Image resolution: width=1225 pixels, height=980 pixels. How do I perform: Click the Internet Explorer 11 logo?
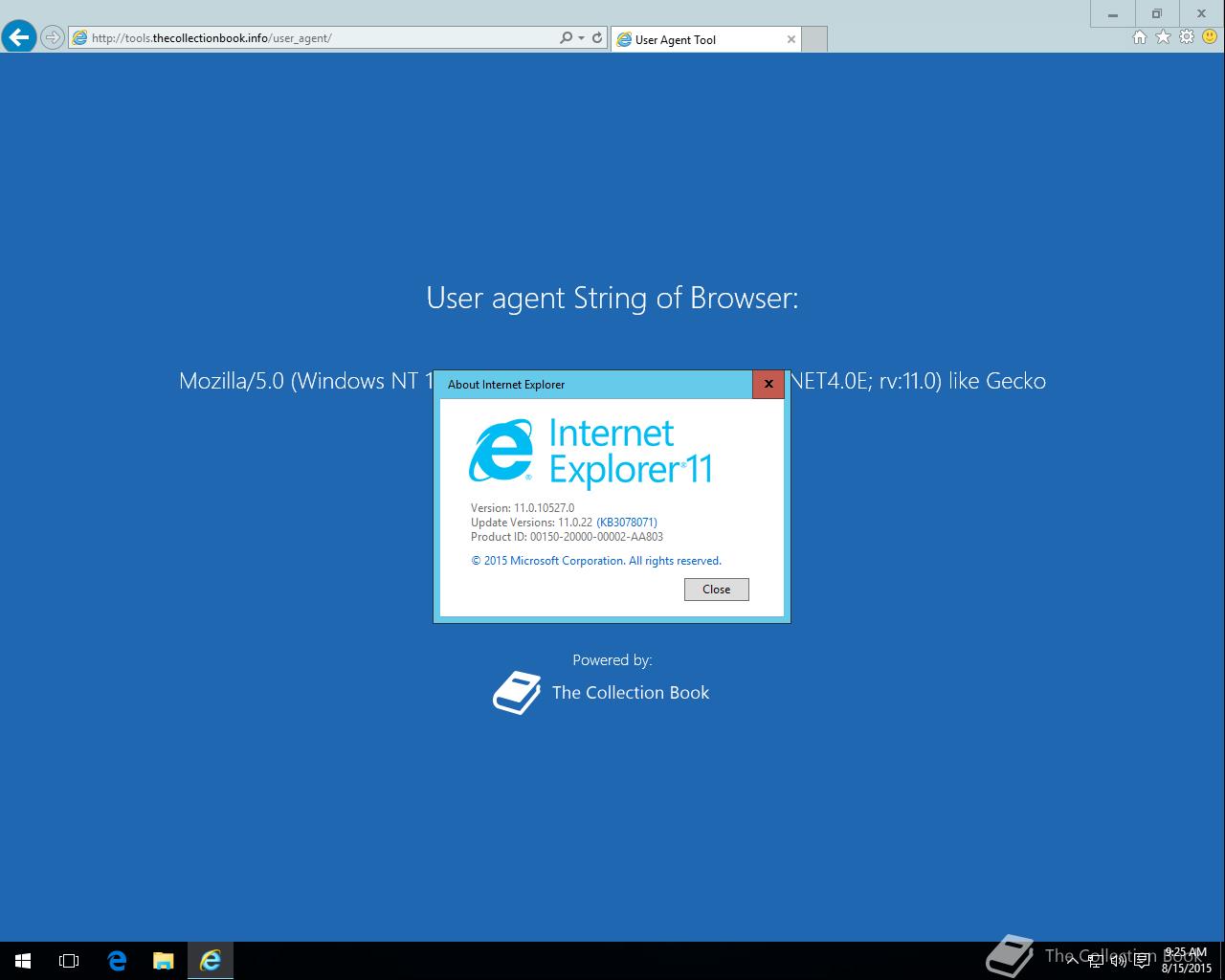(x=590, y=453)
